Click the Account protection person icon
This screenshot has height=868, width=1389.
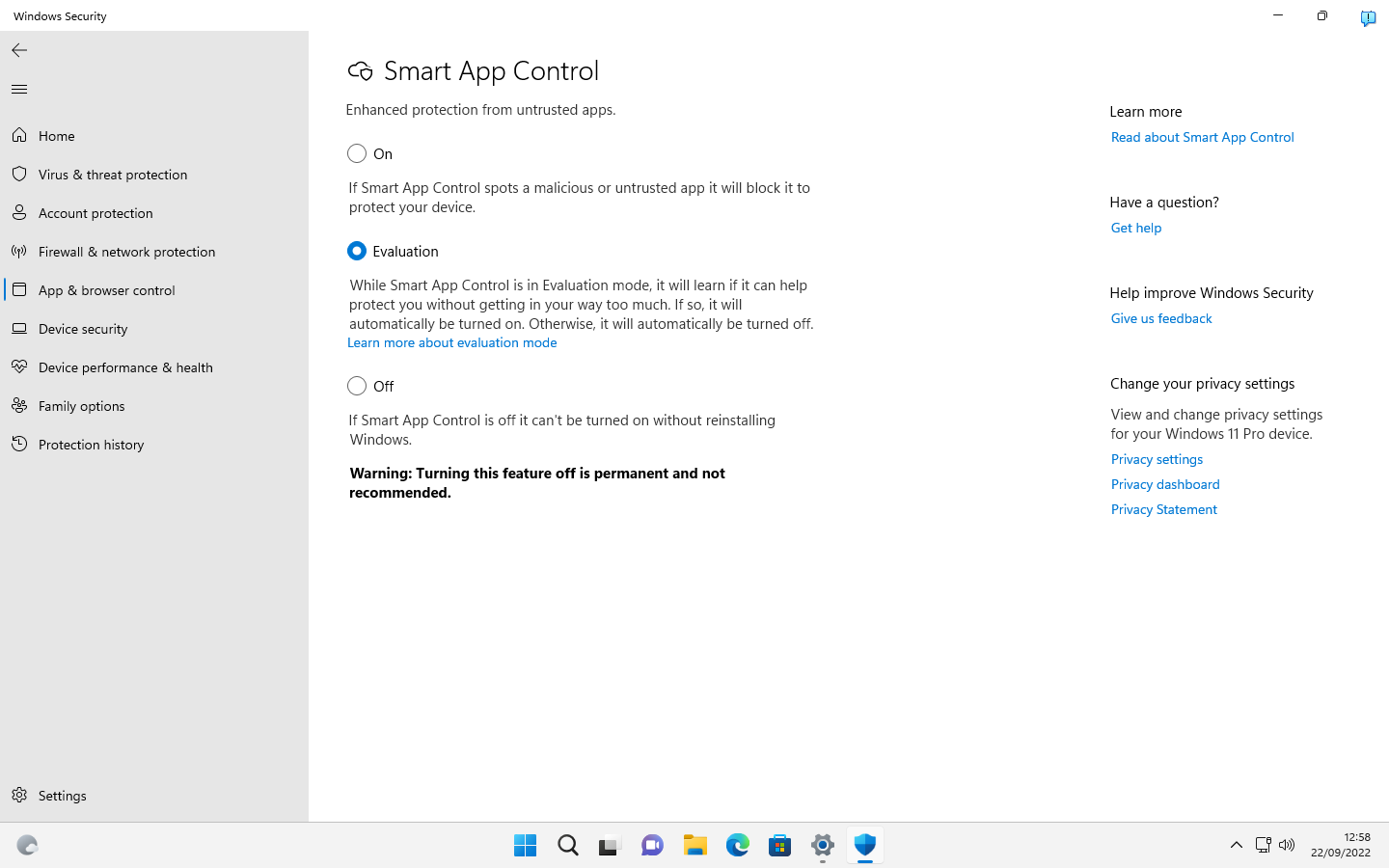coord(19,213)
